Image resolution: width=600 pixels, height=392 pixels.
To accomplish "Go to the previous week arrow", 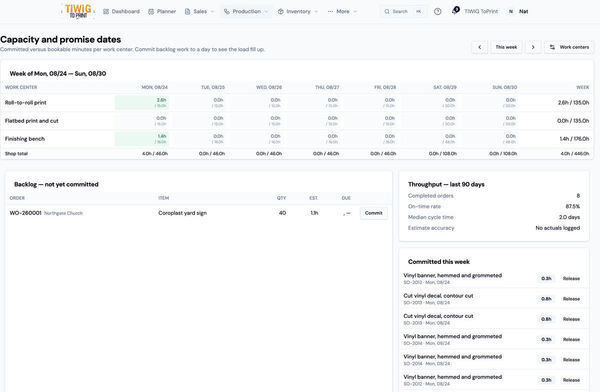I will [479, 47].
